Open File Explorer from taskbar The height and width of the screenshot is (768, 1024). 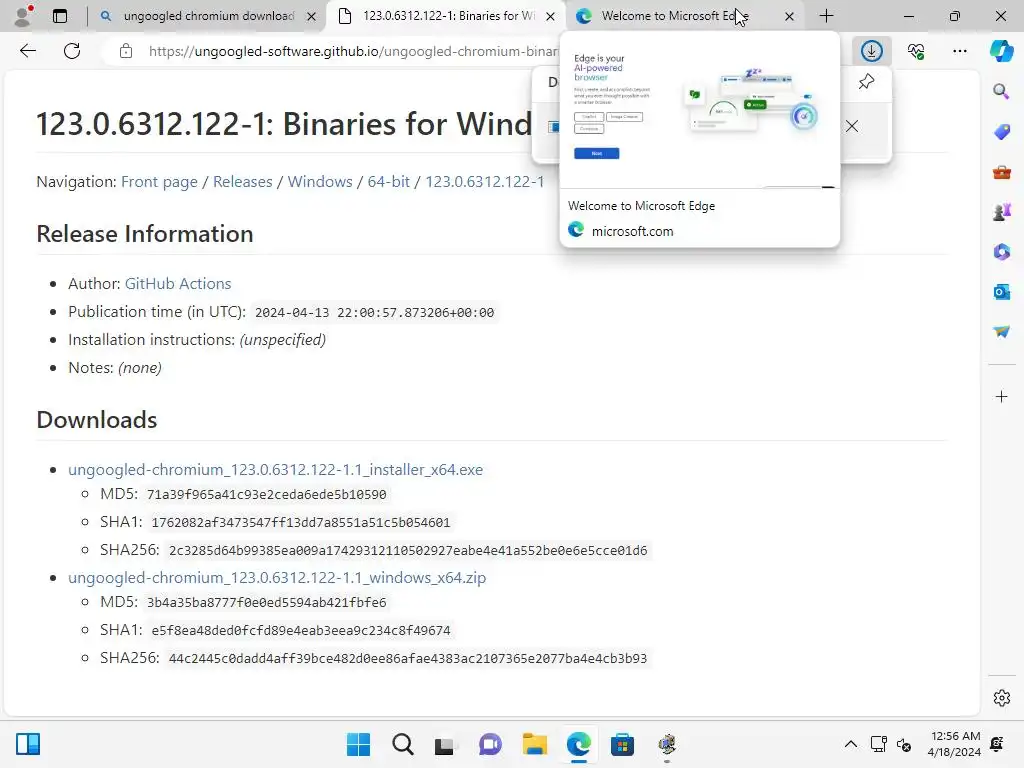534,744
